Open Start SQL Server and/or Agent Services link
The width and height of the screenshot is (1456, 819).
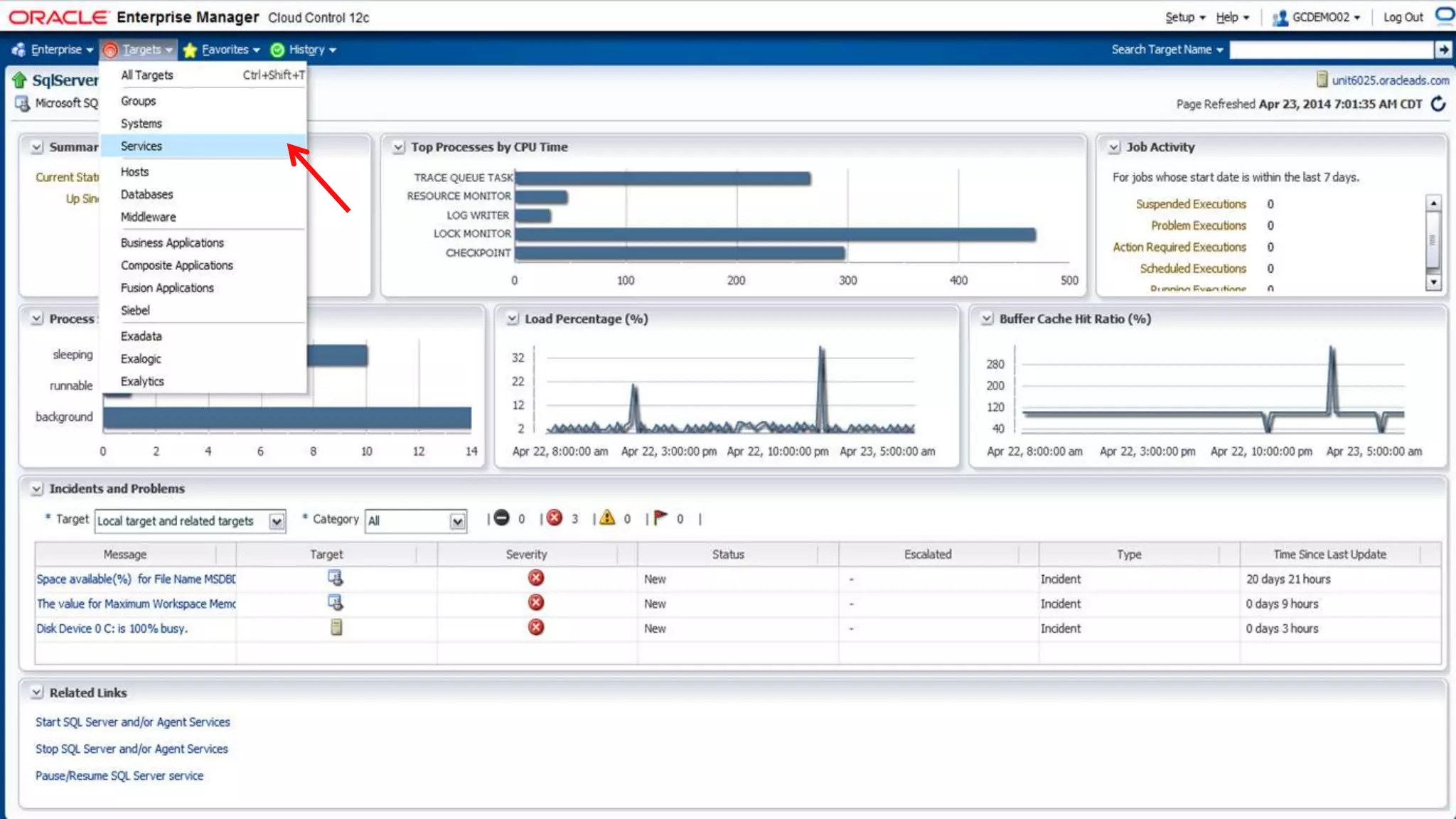133,722
